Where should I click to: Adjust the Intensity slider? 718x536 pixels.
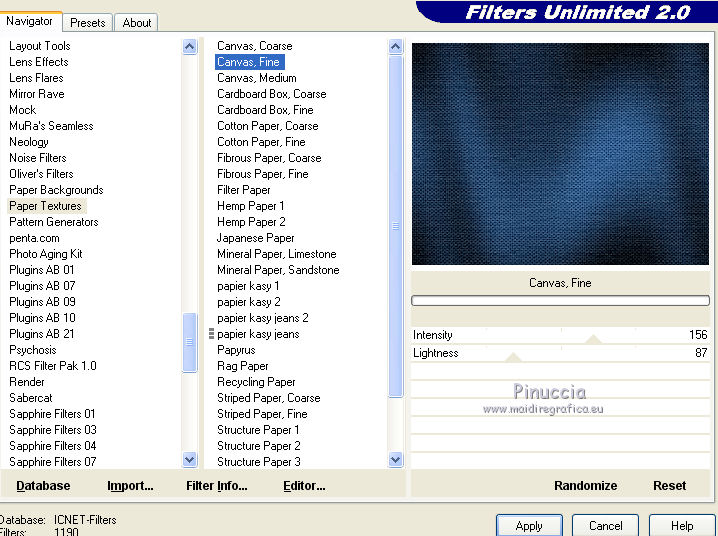[593, 339]
